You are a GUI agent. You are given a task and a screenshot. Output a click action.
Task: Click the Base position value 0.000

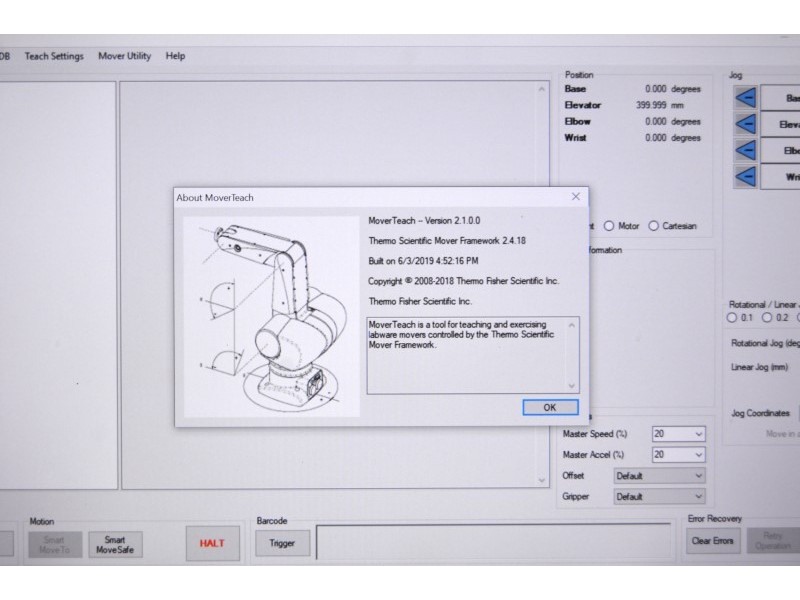tap(656, 89)
